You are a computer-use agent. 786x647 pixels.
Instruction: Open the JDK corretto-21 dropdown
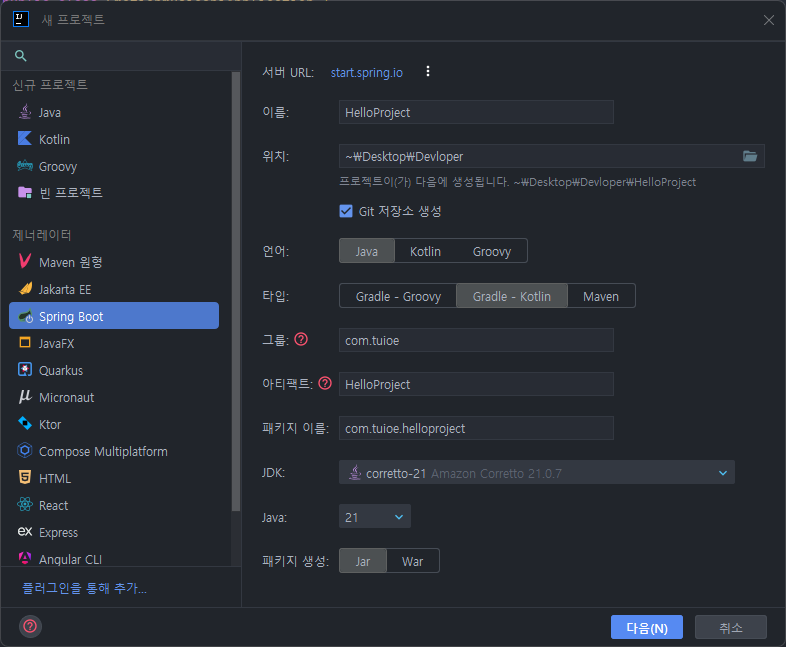[537, 473]
